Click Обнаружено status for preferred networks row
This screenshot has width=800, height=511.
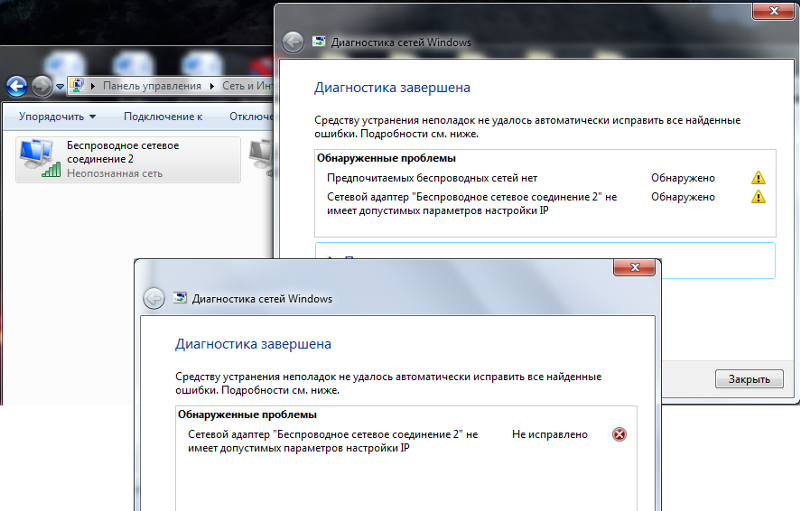[x=683, y=178]
